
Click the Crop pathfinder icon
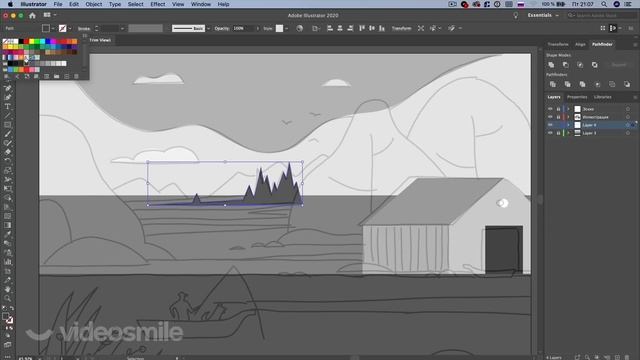coord(598,84)
